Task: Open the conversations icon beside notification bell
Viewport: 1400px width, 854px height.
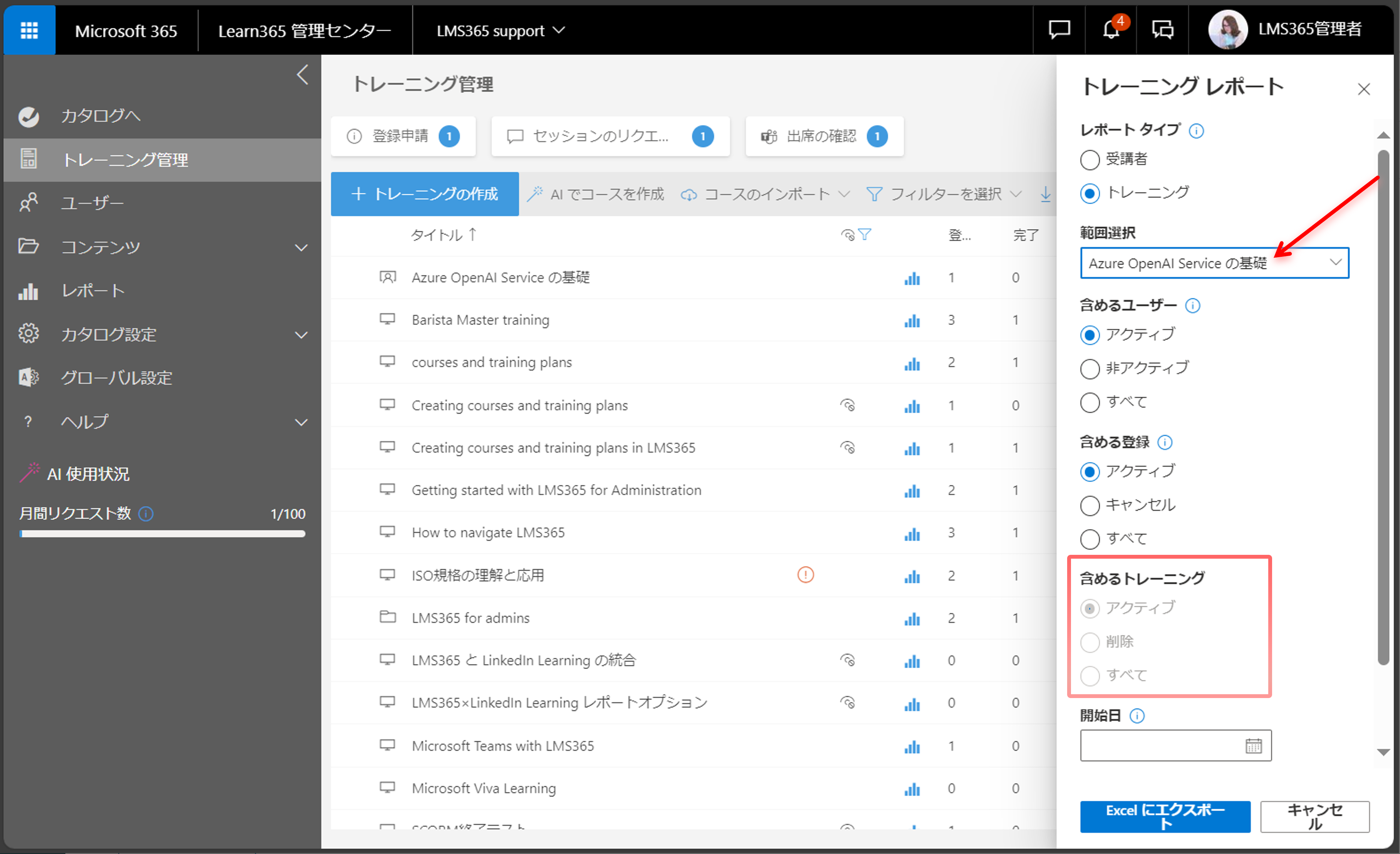Action: (1163, 30)
